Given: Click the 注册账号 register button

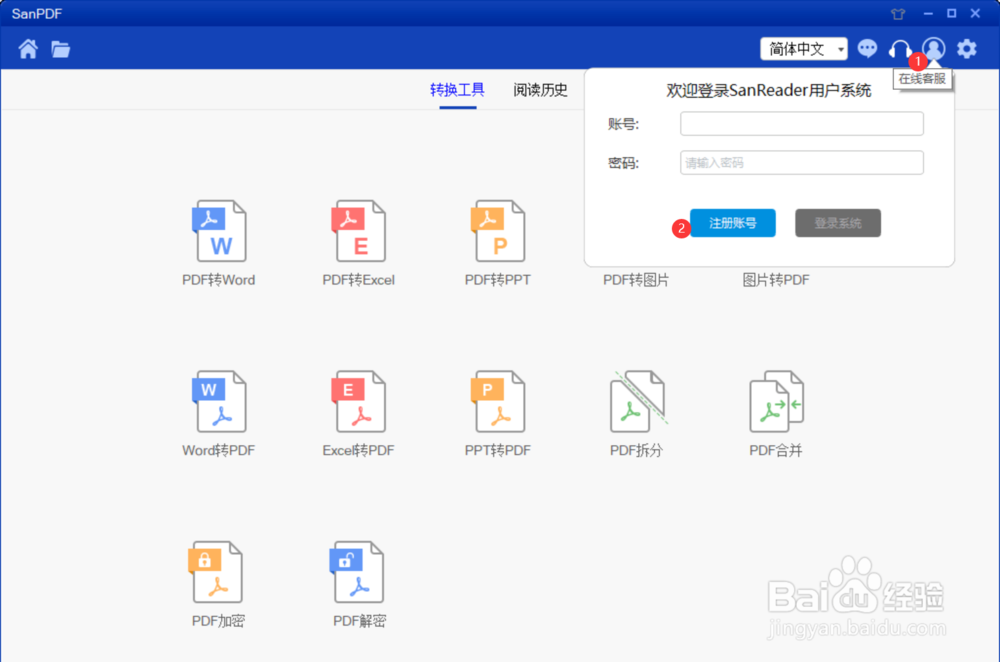Looking at the screenshot, I should (732, 223).
